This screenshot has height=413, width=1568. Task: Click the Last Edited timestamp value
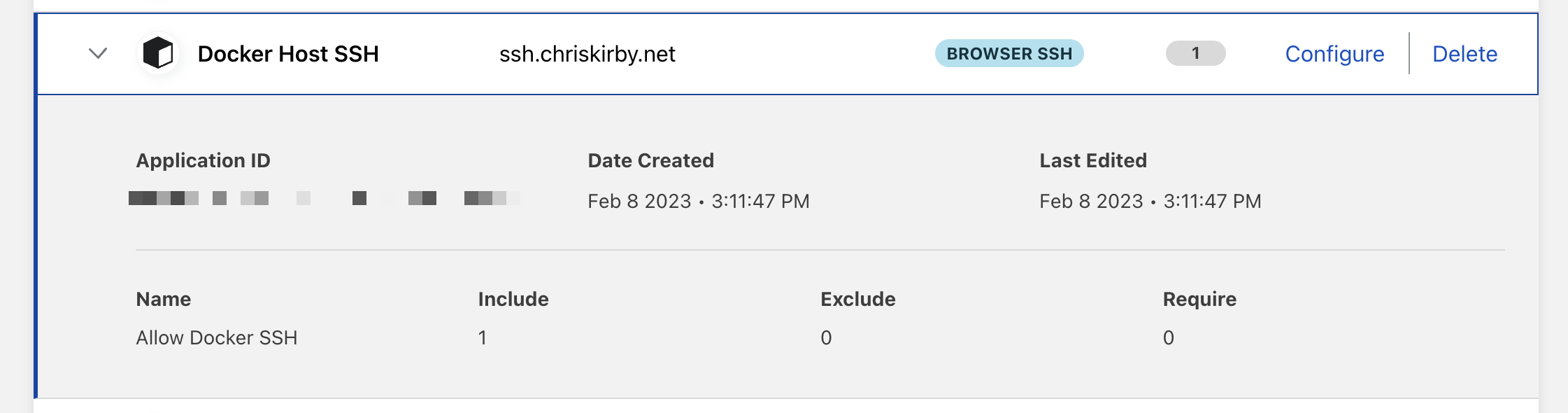point(1150,202)
